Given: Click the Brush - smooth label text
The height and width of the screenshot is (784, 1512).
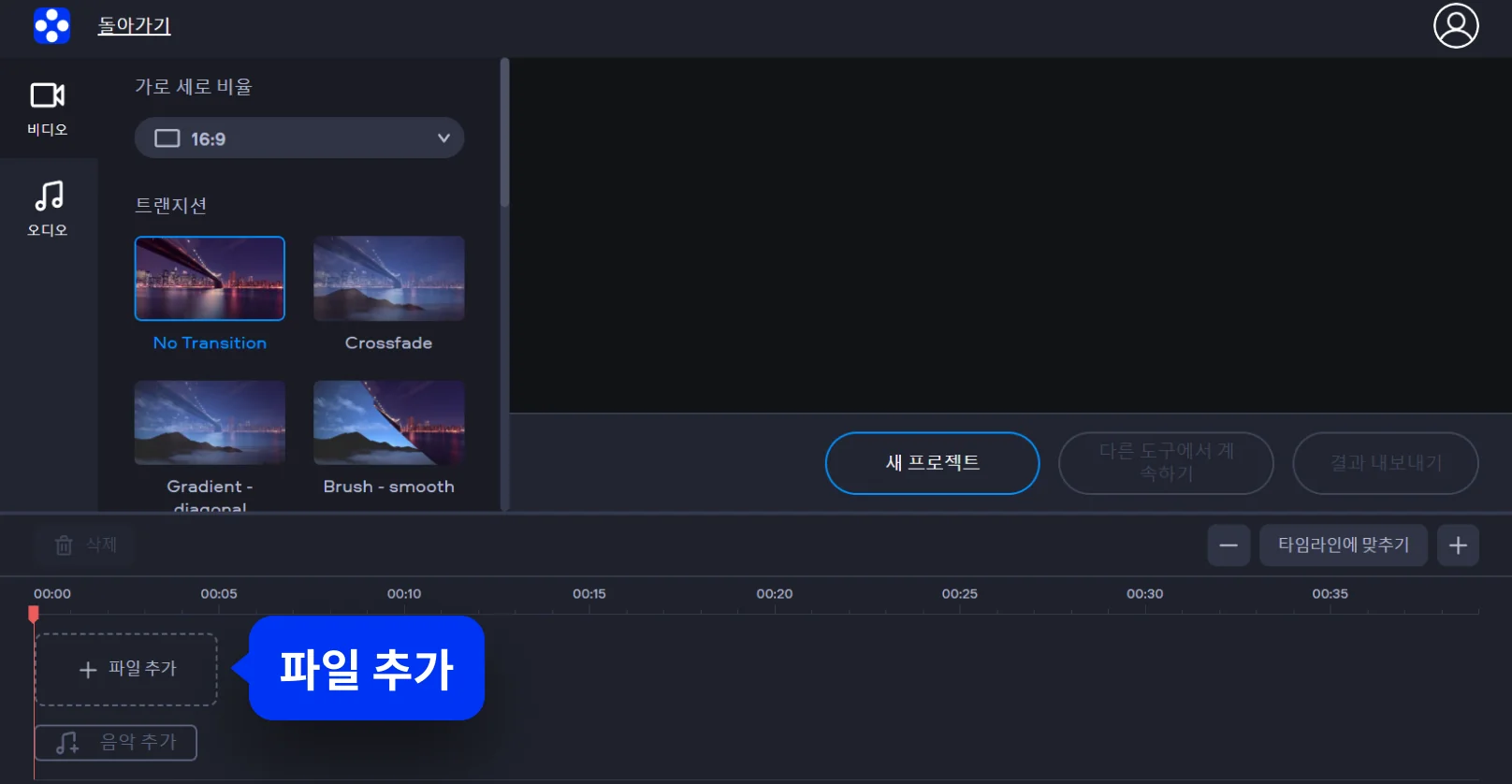Looking at the screenshot, I should point(389,486).
